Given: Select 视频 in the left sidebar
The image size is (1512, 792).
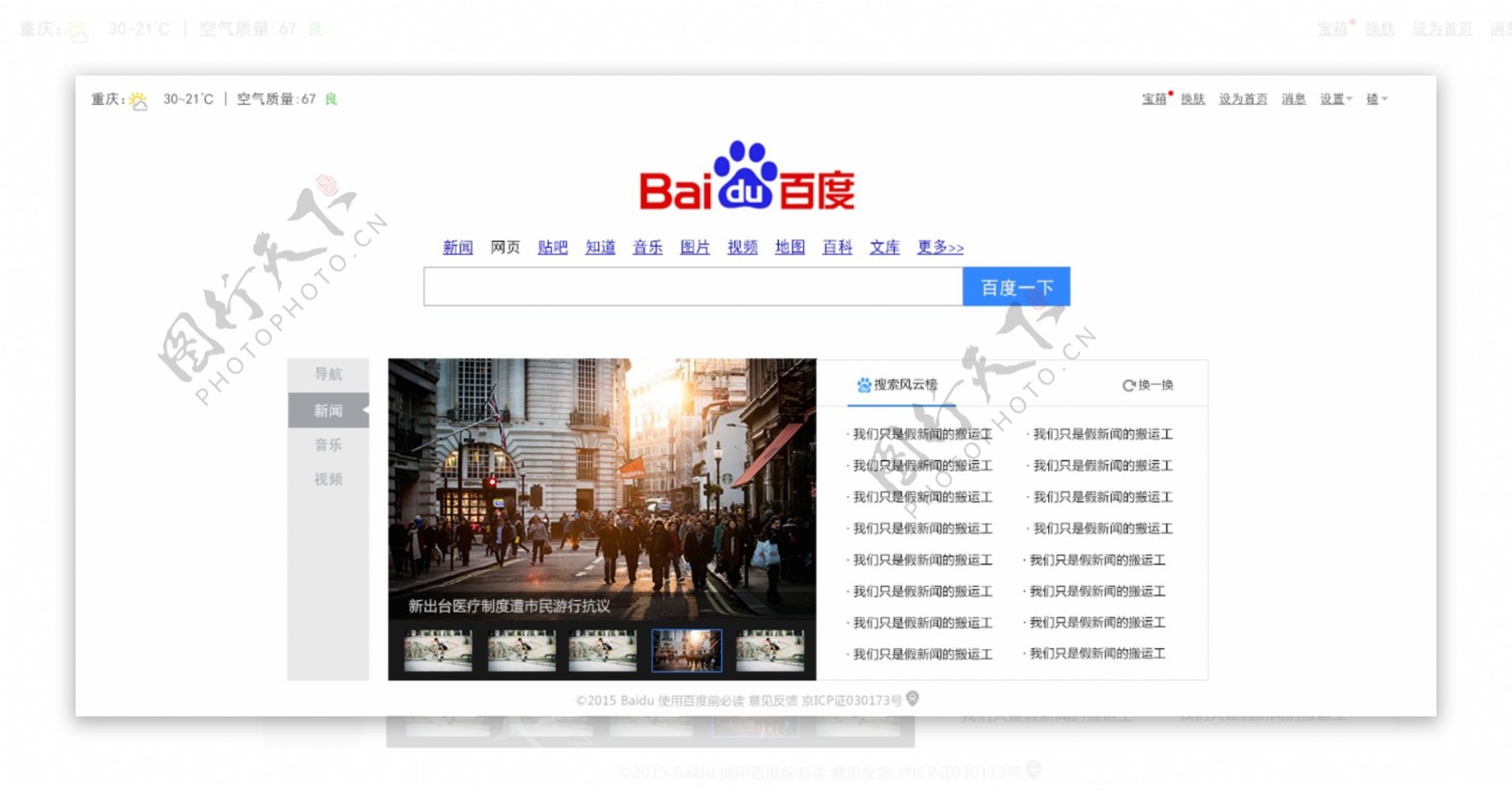Looking at the screenshot, I should pos(328,479).
